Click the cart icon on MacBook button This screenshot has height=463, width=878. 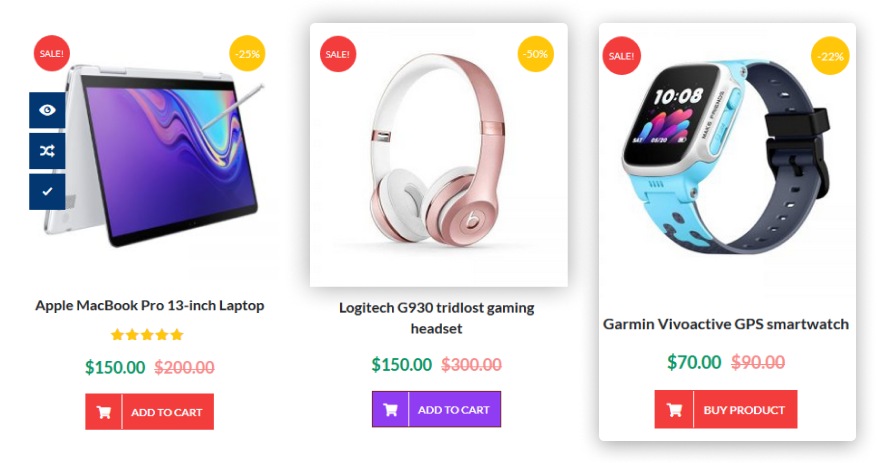(104, 412)
